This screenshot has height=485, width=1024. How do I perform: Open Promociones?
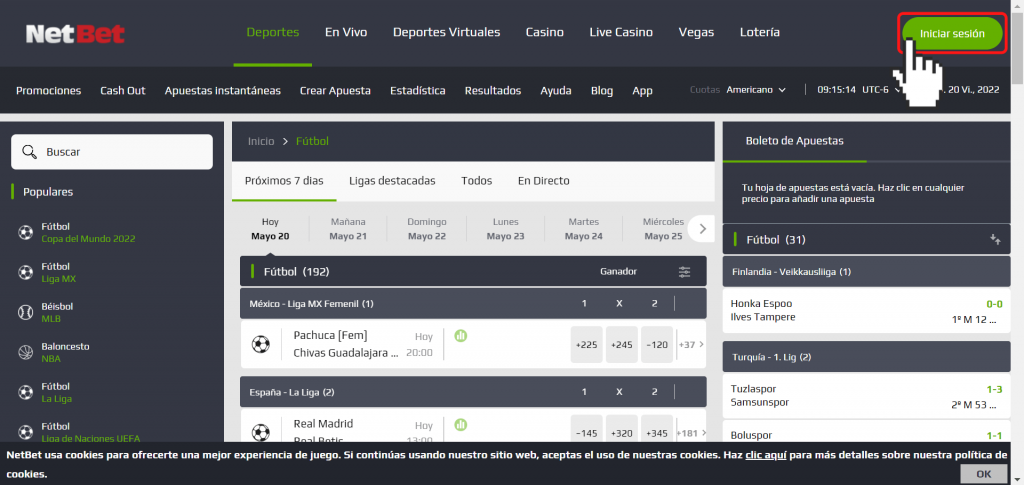tap(48, 91)
